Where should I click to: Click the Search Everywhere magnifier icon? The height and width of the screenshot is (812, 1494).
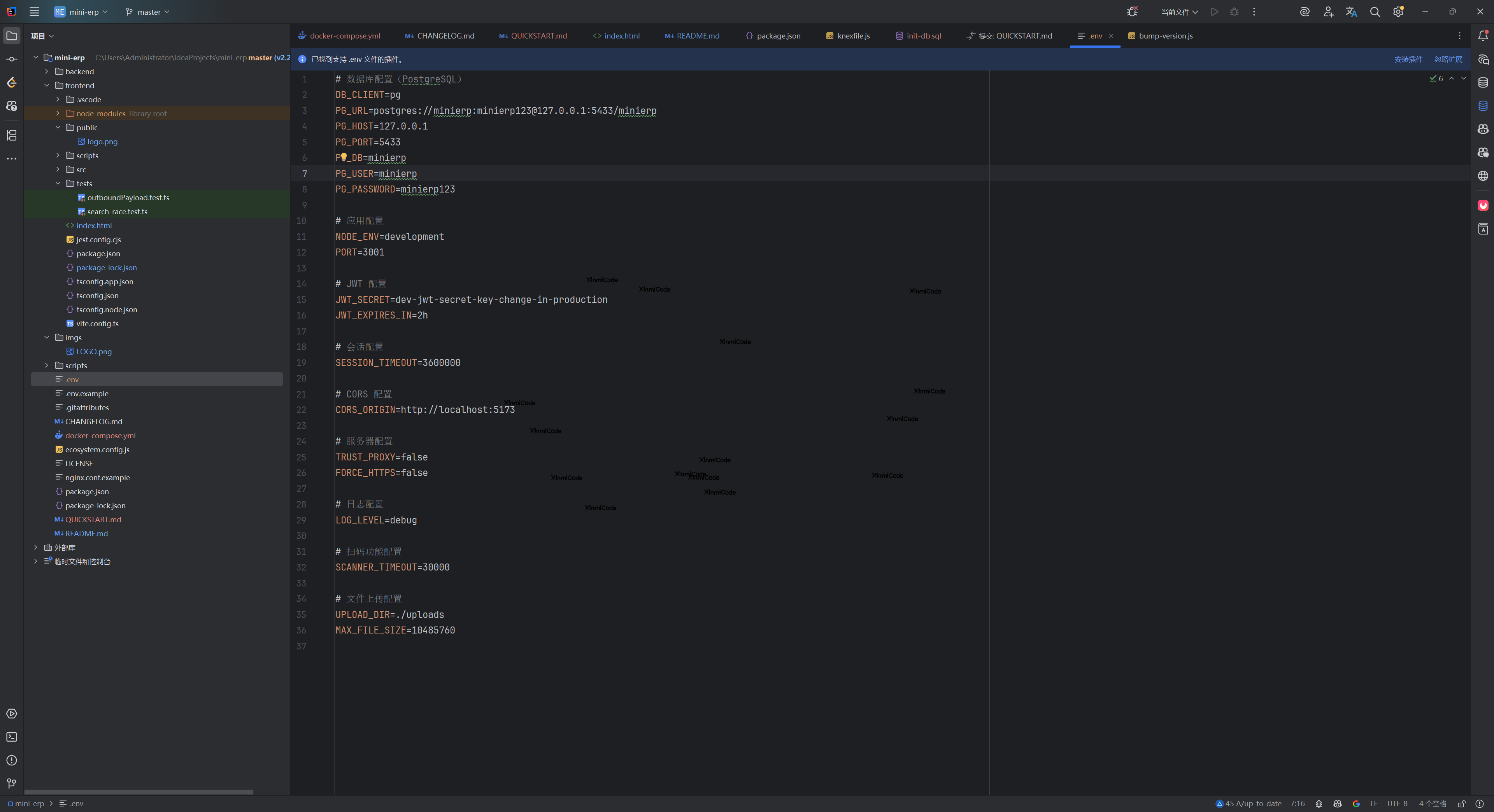point(1375,12)
